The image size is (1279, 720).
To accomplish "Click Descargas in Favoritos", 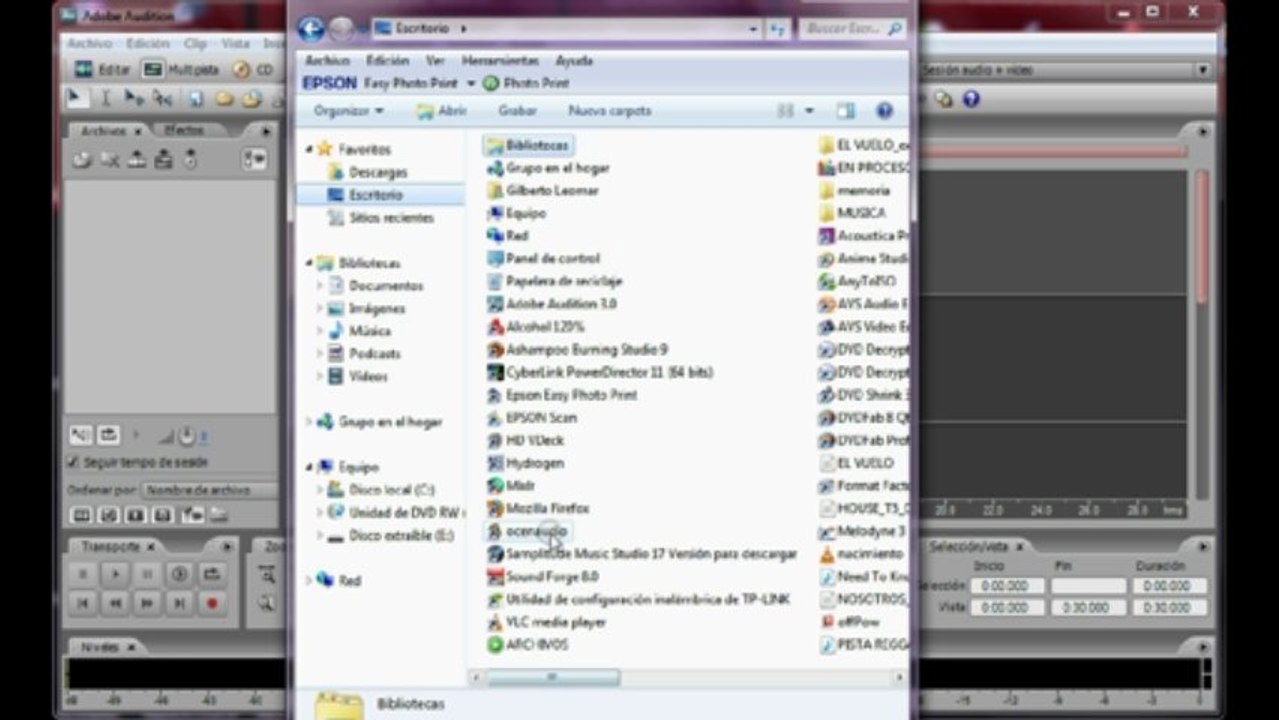I will pos(377,172).
